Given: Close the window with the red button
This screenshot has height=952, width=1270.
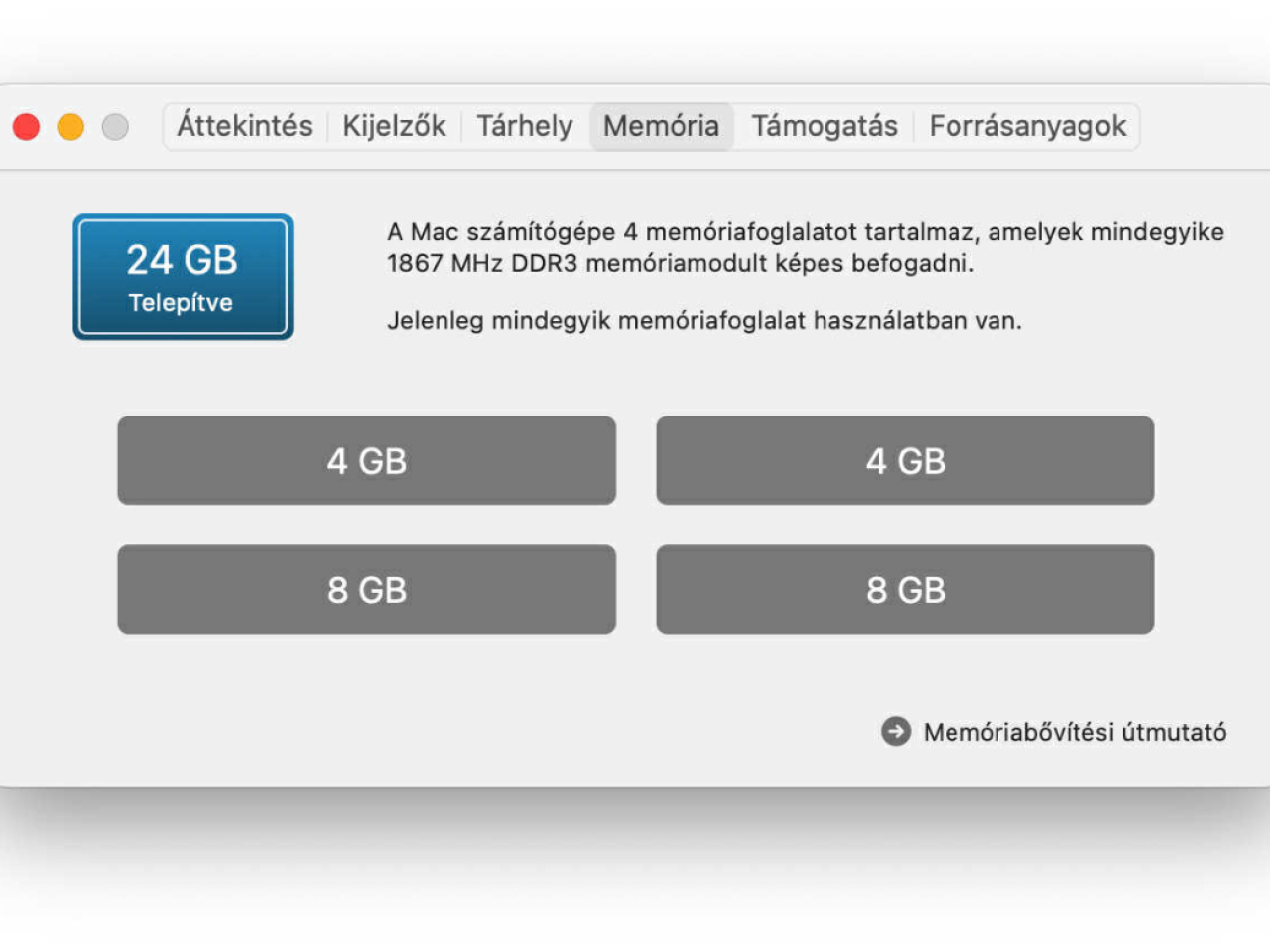Looking at the screenshot, I should tap(26, 127).
